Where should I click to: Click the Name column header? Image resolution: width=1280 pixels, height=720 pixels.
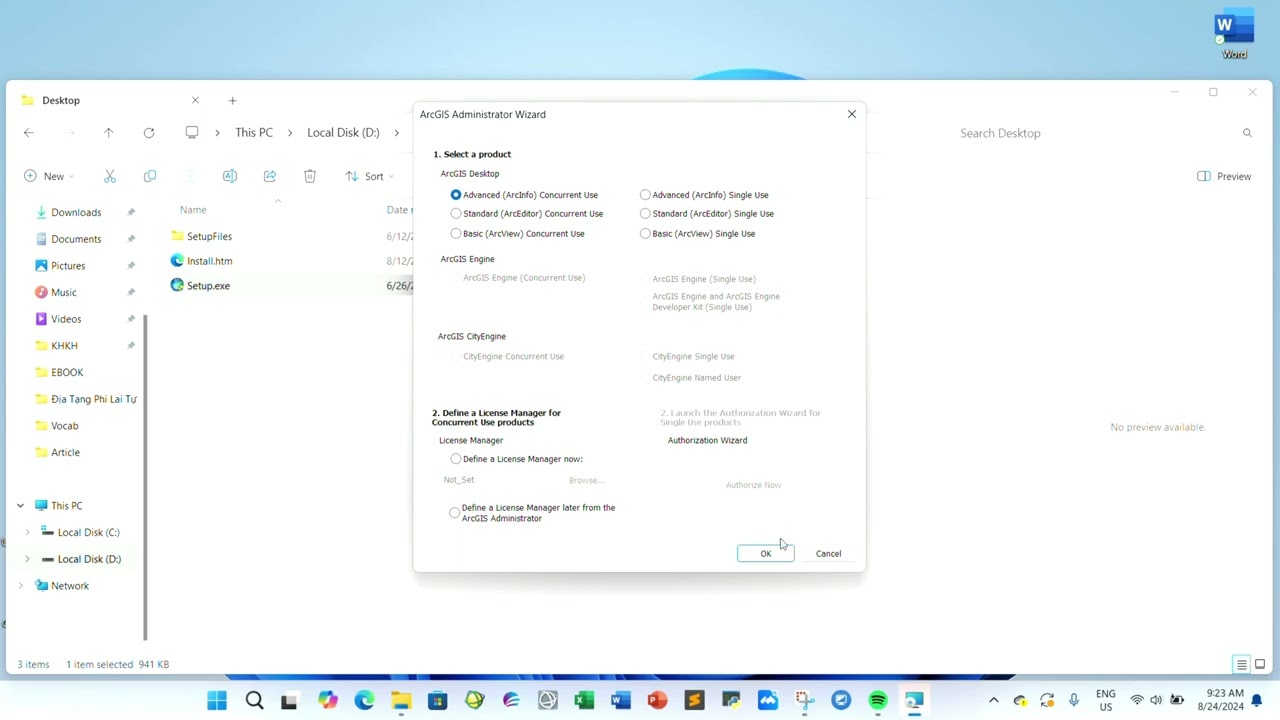click(x=193, y=210)
